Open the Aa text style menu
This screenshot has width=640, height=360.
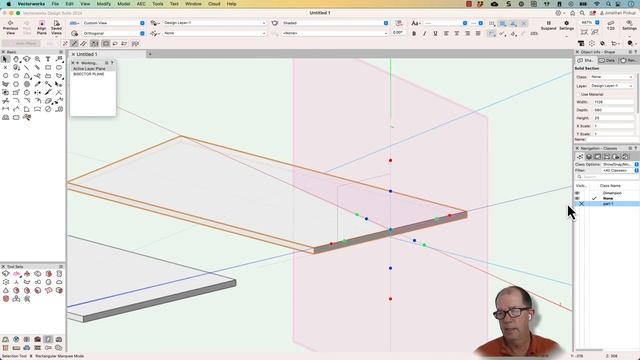[416, 23]
